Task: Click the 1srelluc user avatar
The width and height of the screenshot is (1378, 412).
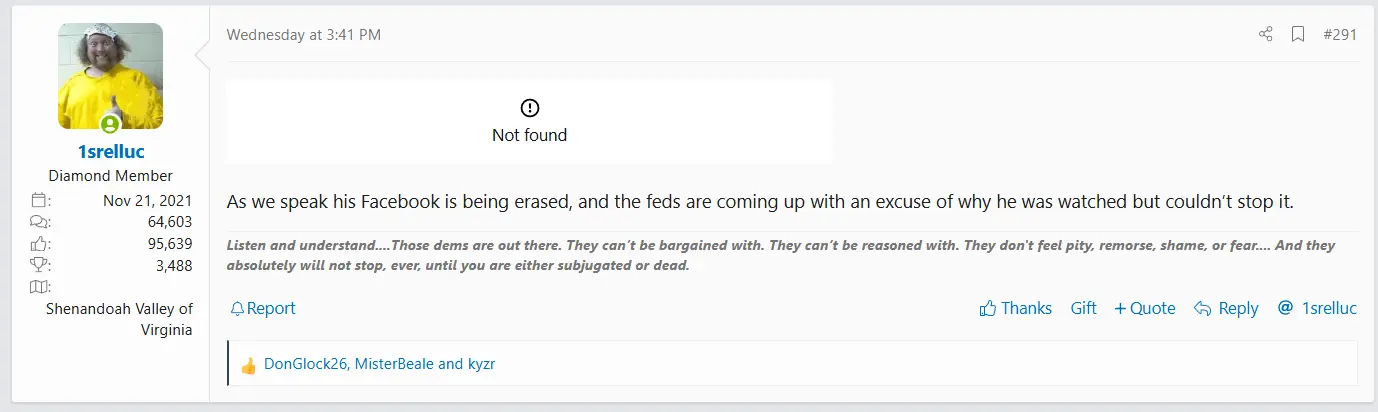Action: (111, 76)
